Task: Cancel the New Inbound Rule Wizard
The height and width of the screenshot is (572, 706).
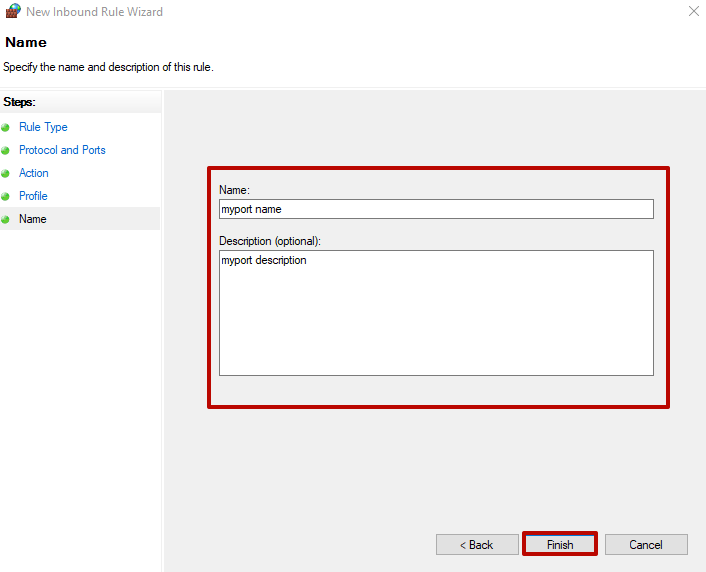Action: pyautogui.click(x=646, y=544)
